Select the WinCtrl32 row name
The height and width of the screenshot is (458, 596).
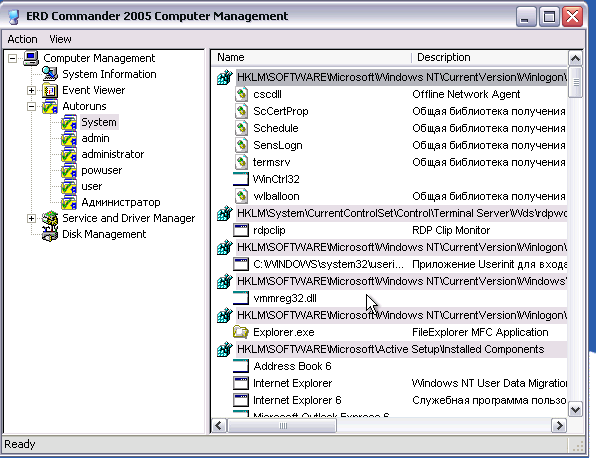(276, 179)
